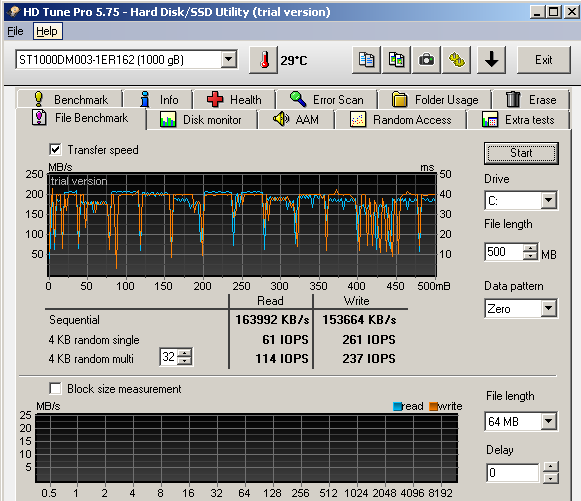The width and height of the screenshot is (581, 501).
Task: Click the thermometer temperature icon
Action: coord(263,60)
